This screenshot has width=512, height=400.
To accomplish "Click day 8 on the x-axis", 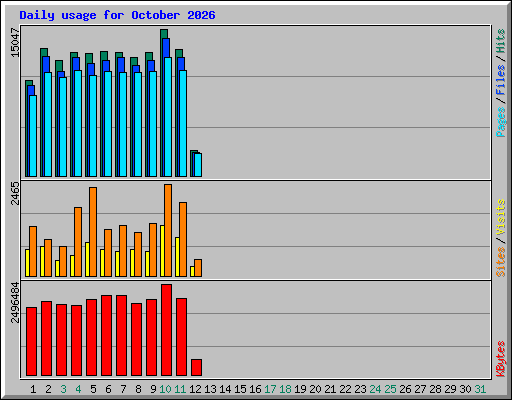I will (138, 389).
